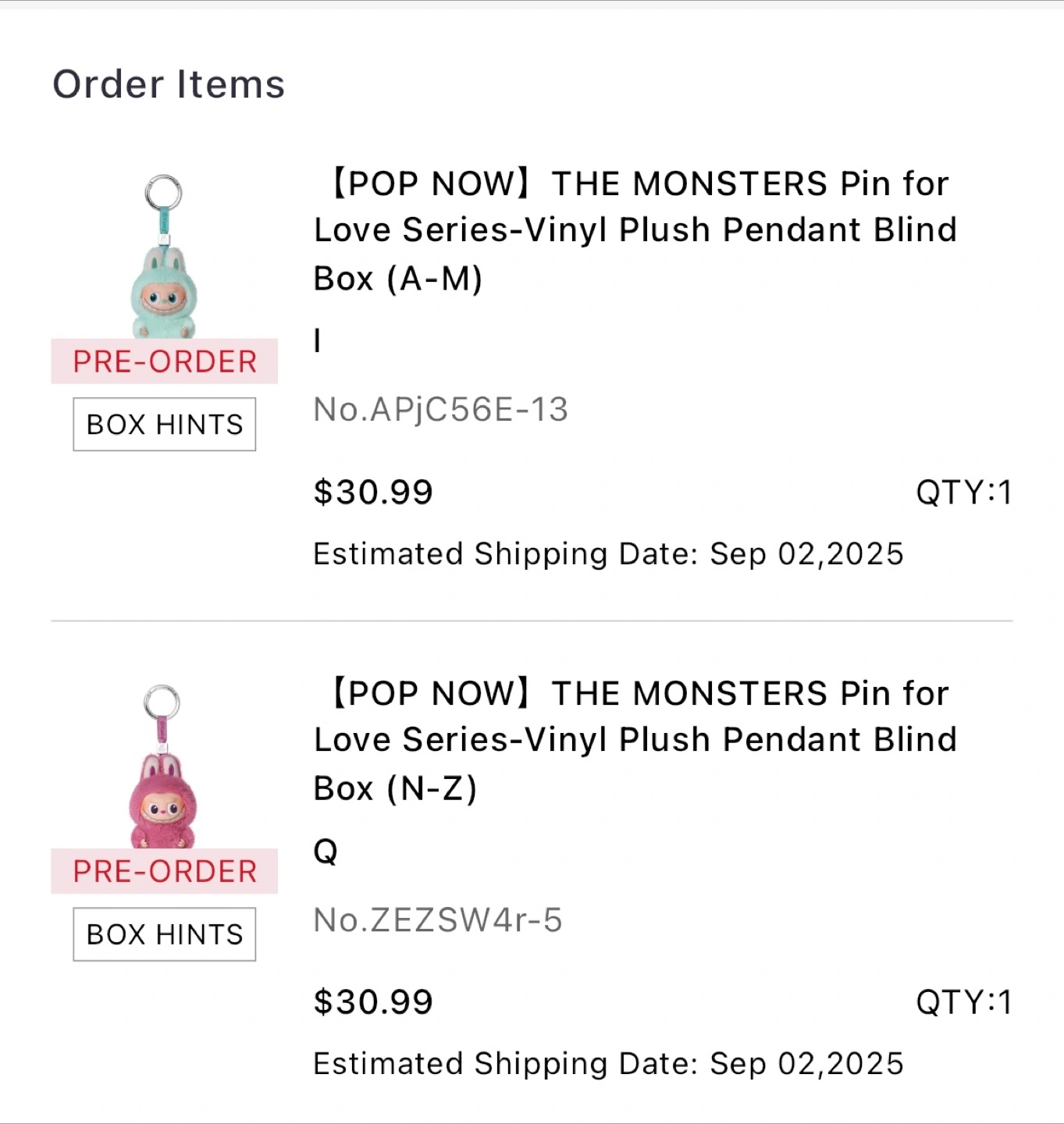Image resolution: width=1064 pixels, height=1124 pixels.
Task: Click the $30.99 price of the N-Z item
Action: tap(373, 1002)
